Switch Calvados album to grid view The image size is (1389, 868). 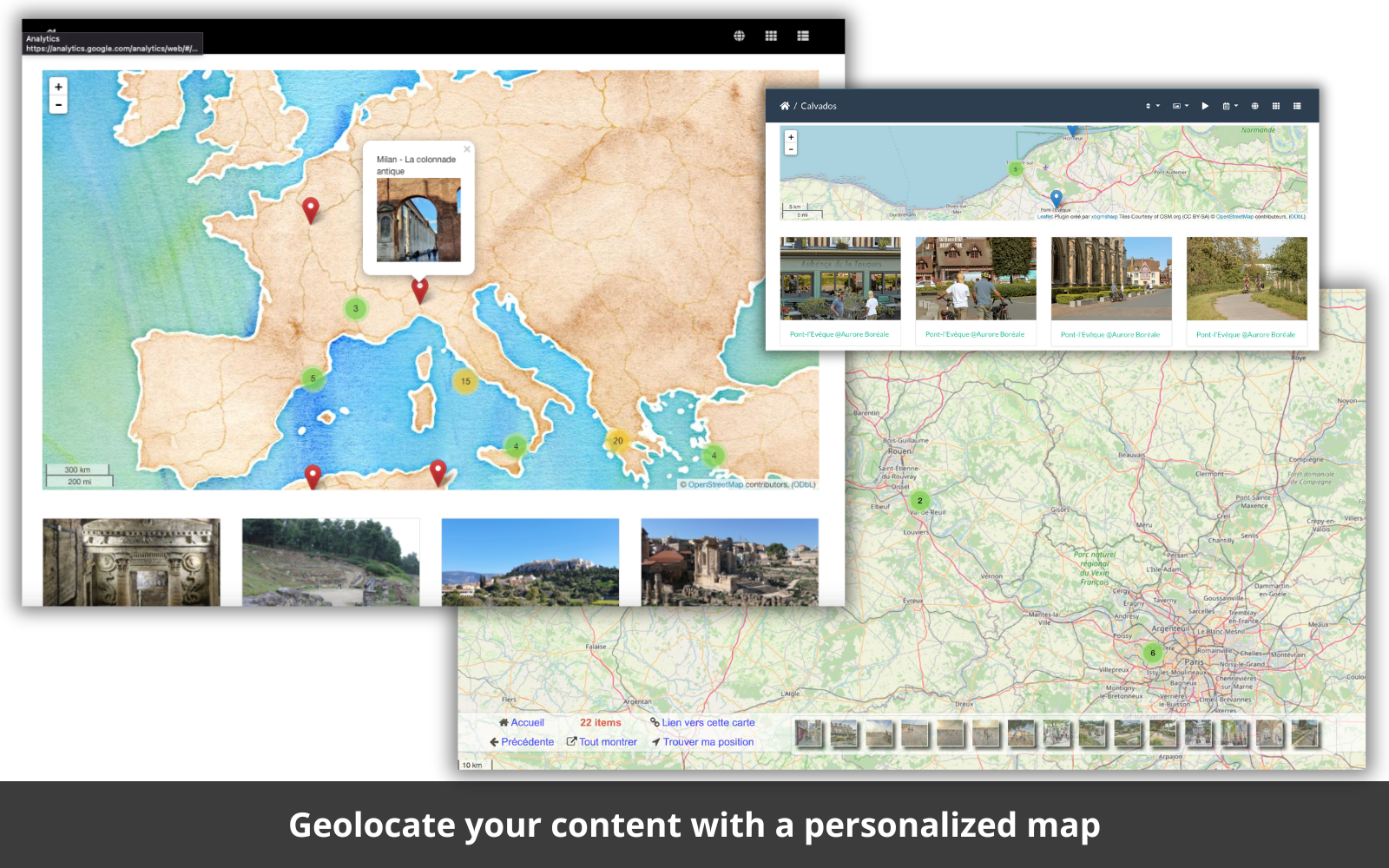(1277, 105)
